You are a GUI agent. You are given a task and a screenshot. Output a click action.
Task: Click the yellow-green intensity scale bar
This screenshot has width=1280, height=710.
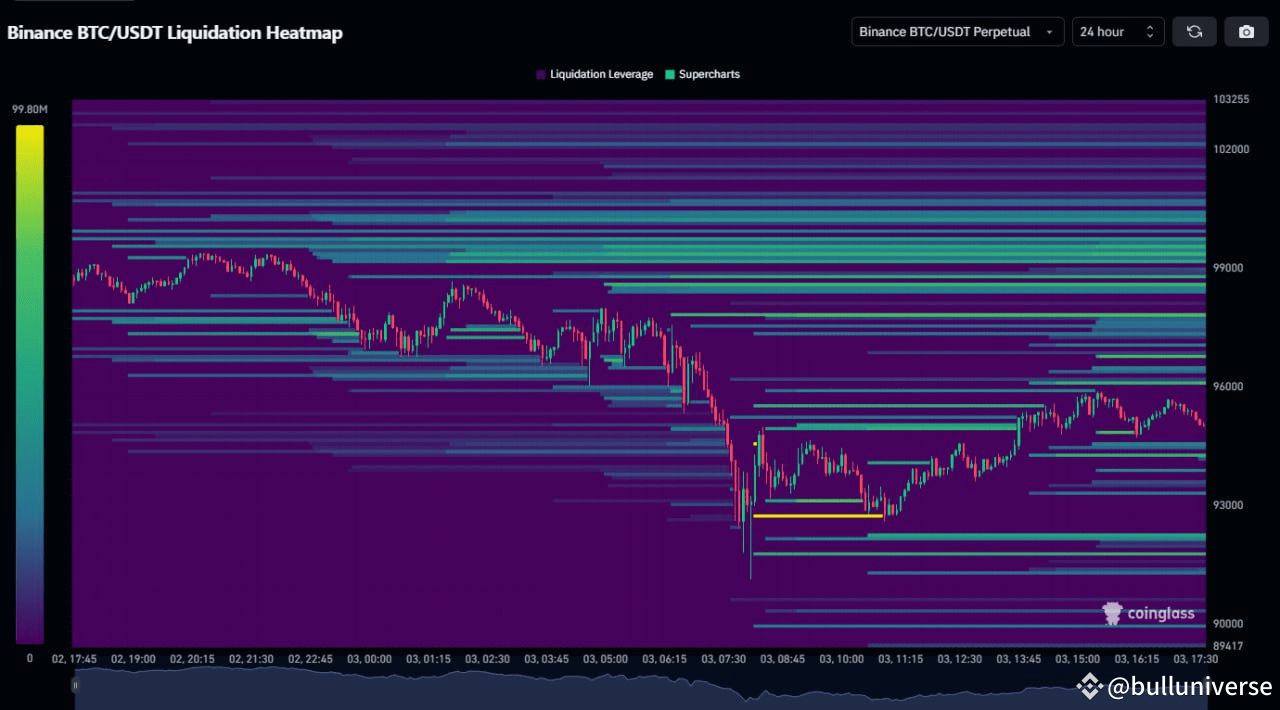[x=30, y=380]
